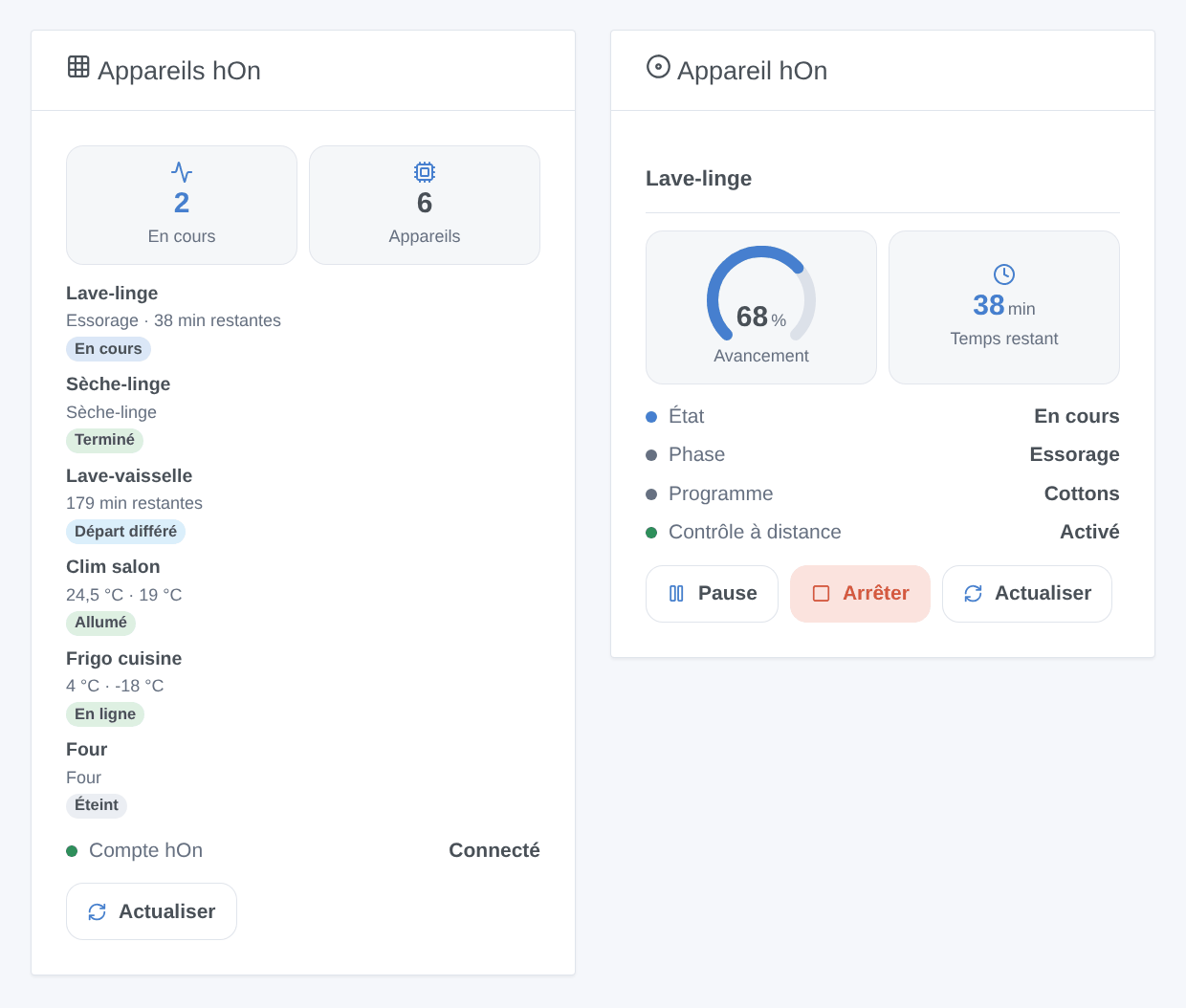The width and height of the screenshot is (1186, 1008).
Task: Click the grid icon beside Appareils hOn title
Action: [x=78, y=67]
